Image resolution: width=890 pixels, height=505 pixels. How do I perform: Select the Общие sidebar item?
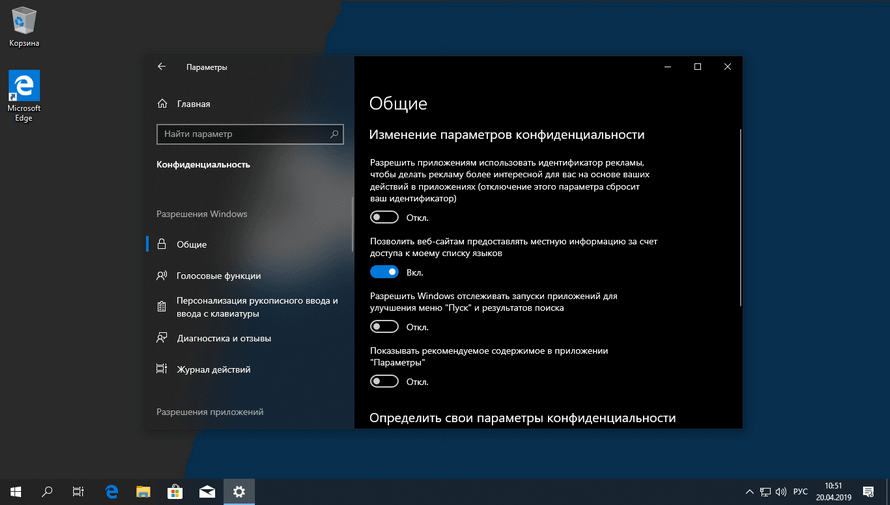tap(250, 245)
